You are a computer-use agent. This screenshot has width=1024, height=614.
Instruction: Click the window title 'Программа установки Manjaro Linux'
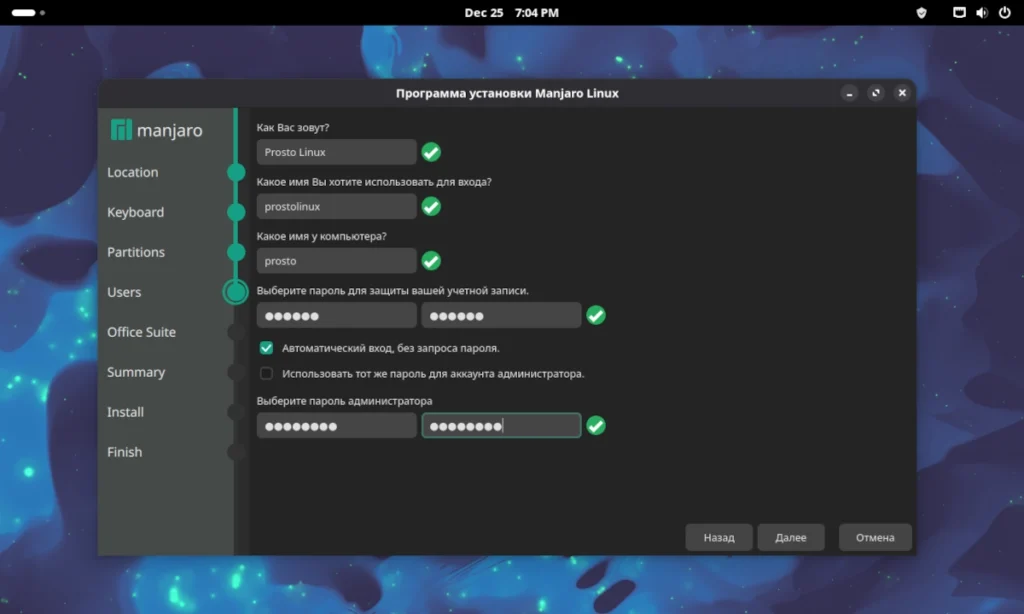507,93
